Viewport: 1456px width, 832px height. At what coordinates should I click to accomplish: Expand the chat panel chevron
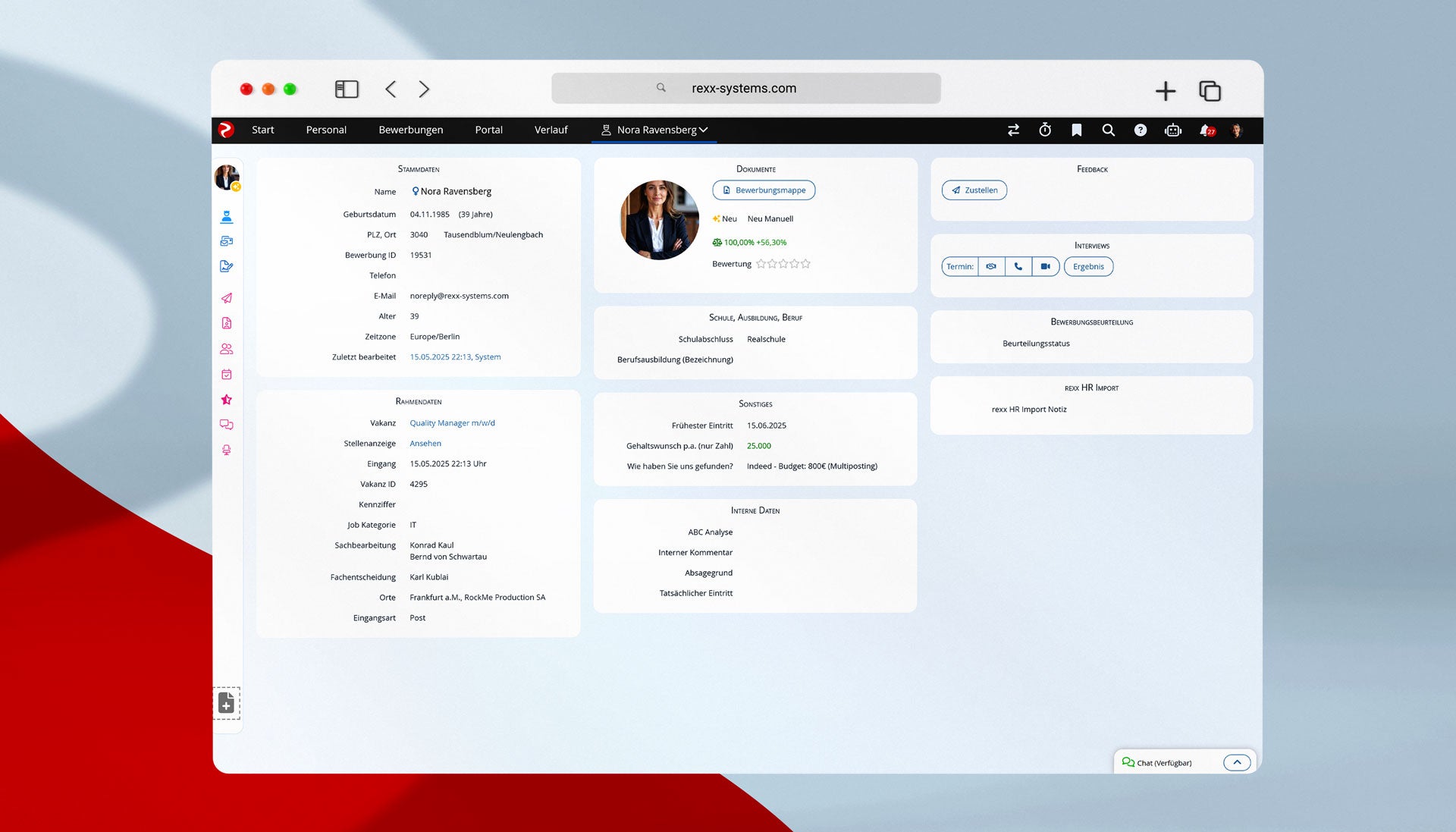(x=1236, y=762)
